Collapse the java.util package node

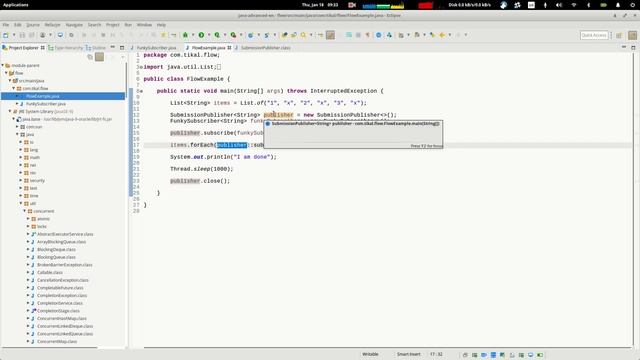point(21,203)
